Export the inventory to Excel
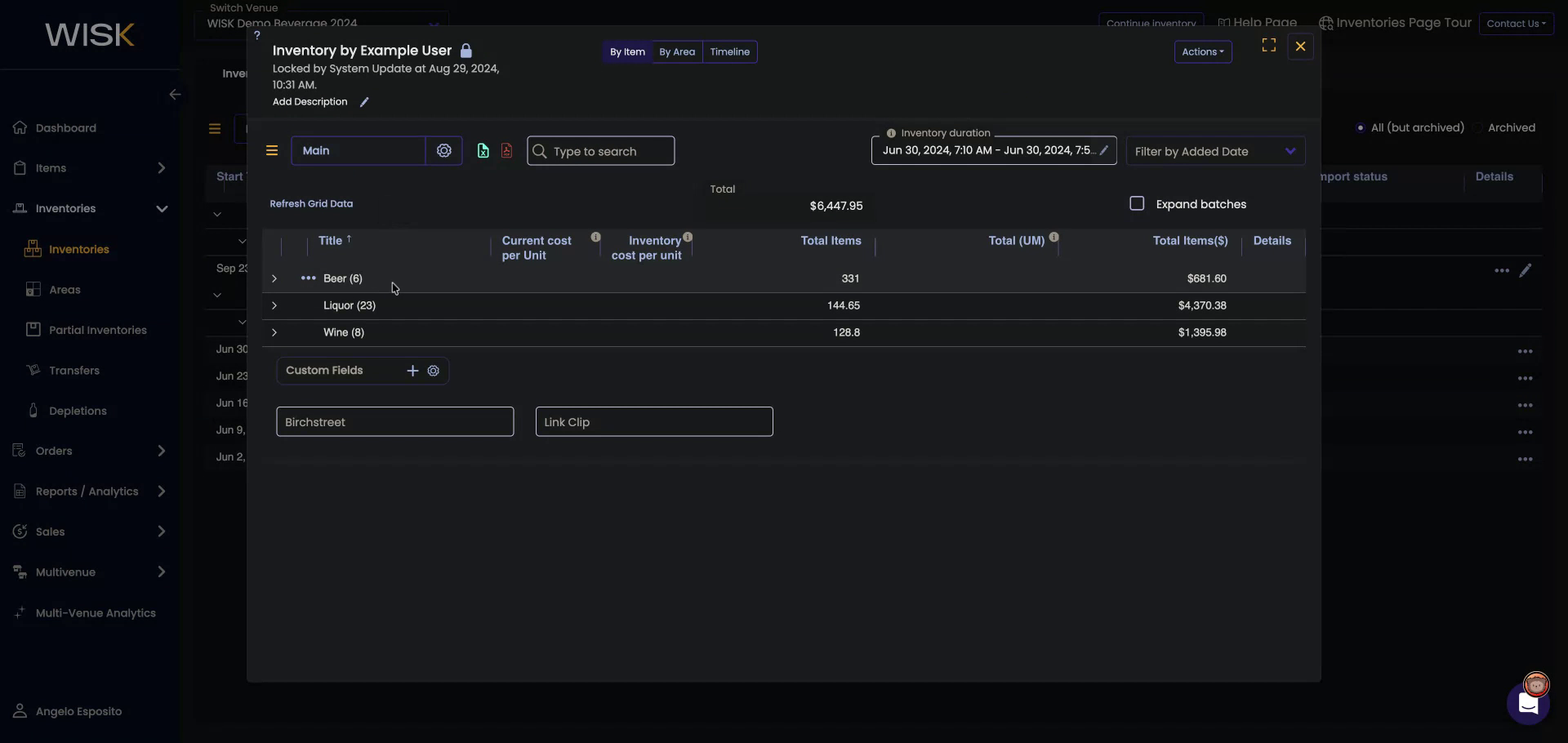The image size is (1568, 743). pyautogui.click(x=483, y=150)
